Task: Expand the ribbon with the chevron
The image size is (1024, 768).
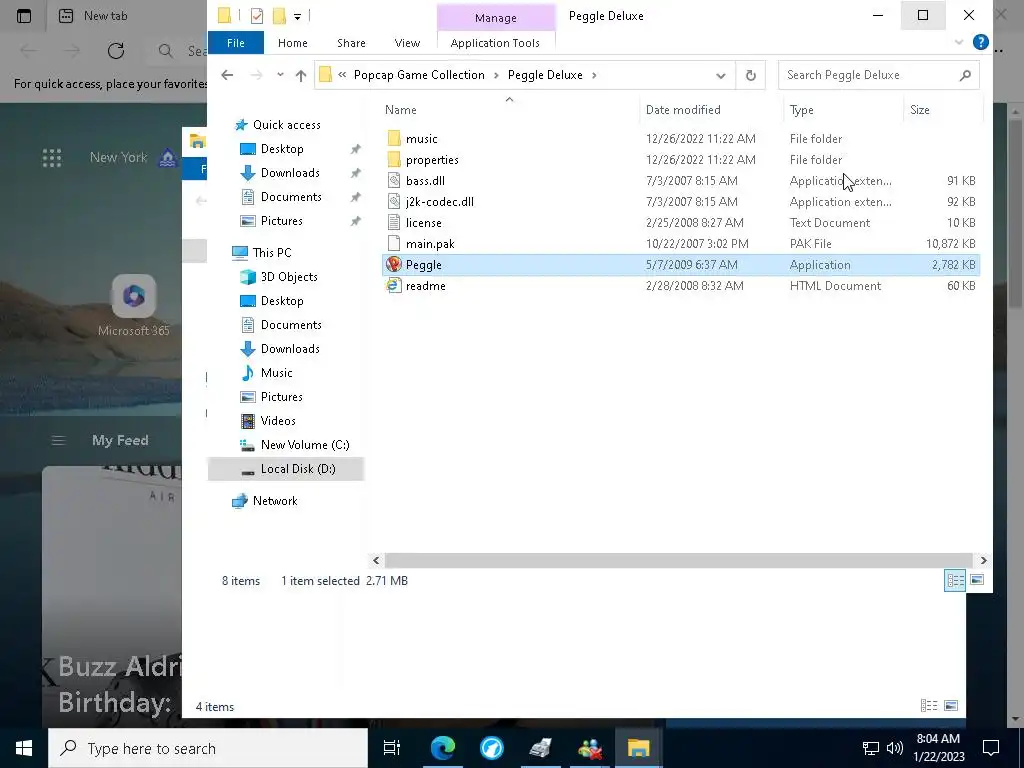Action: tap(959, 42)
